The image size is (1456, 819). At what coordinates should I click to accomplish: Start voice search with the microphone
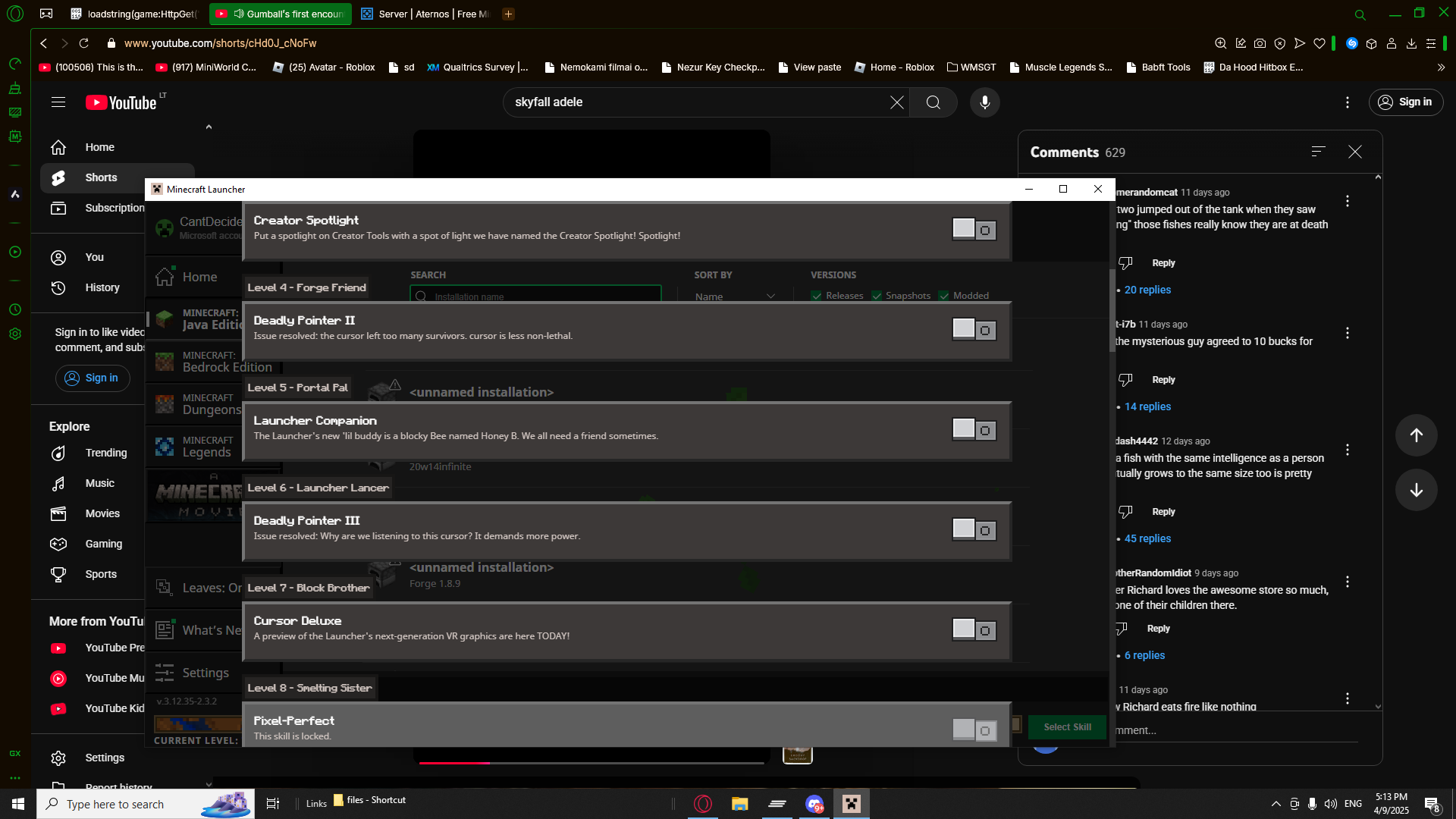point(985,102)
